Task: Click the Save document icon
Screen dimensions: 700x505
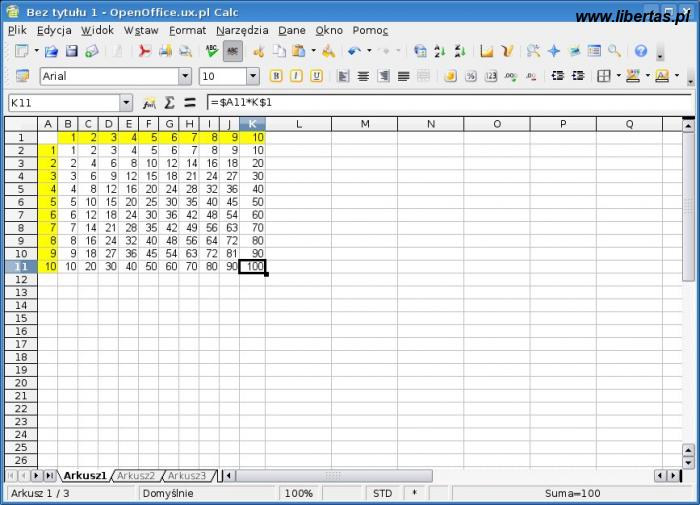Action: [x=71, y=51]
